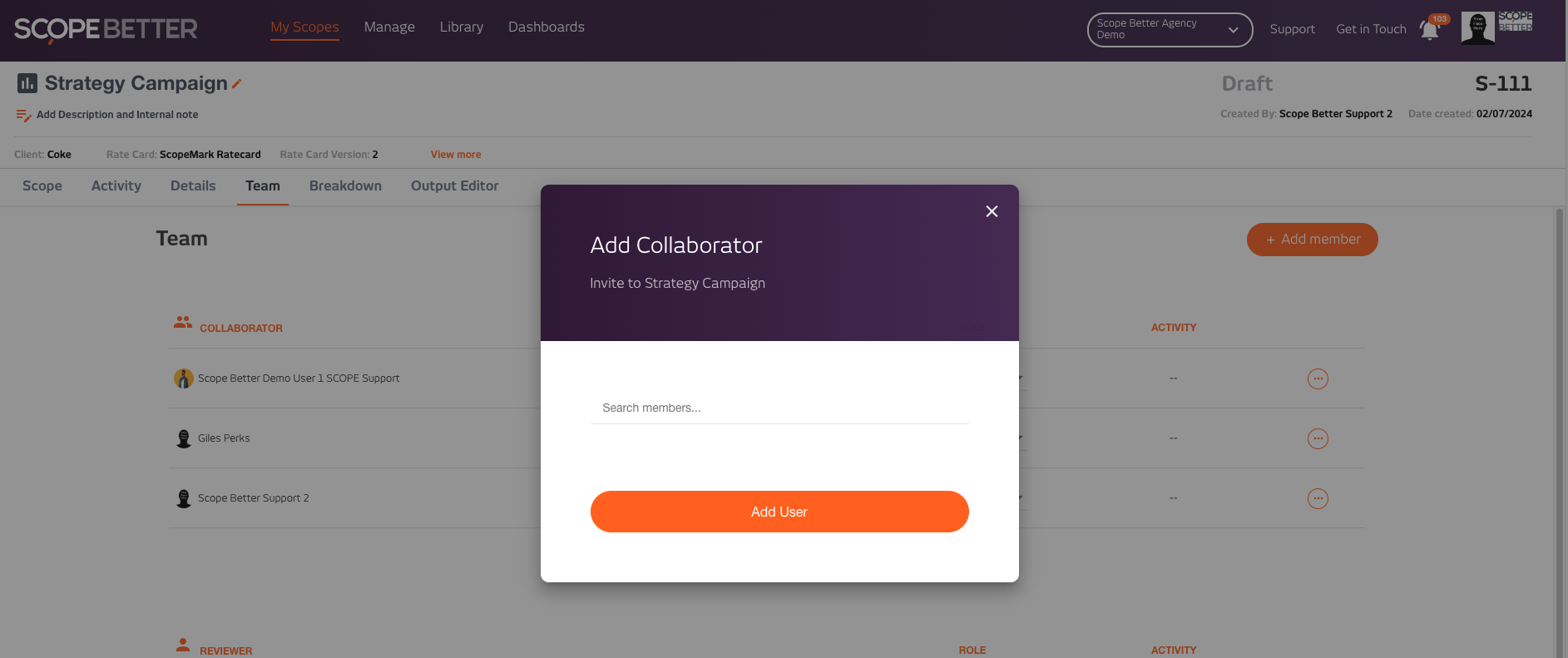Click the pencil icon beside Strategy Campaign
Image resolution: width=1568 pixels, height=658 pixels.
pyautogui.click(x=236, y=84)
